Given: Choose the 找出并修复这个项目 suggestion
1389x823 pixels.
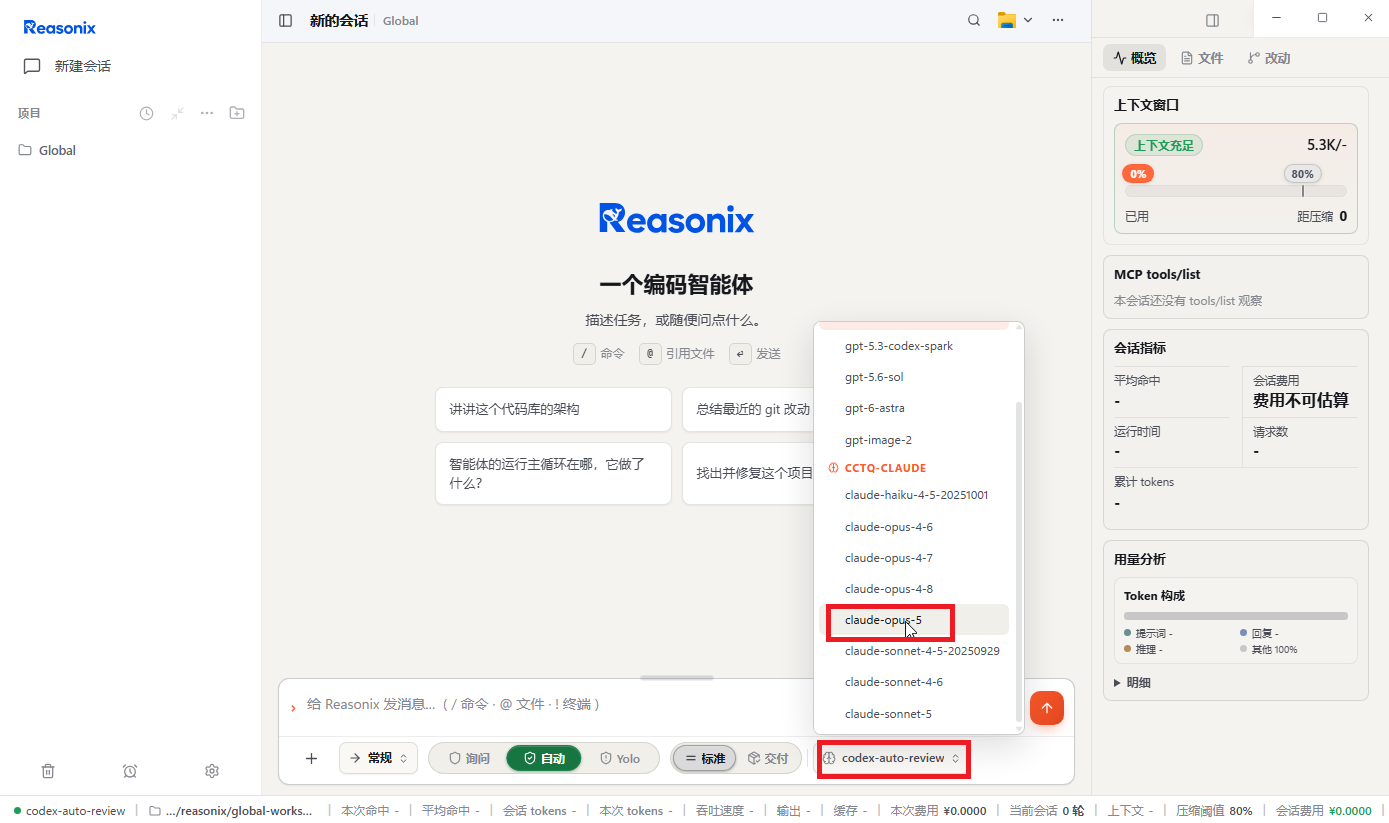Looking at the screenshot, I should click(x=749, y=473).
